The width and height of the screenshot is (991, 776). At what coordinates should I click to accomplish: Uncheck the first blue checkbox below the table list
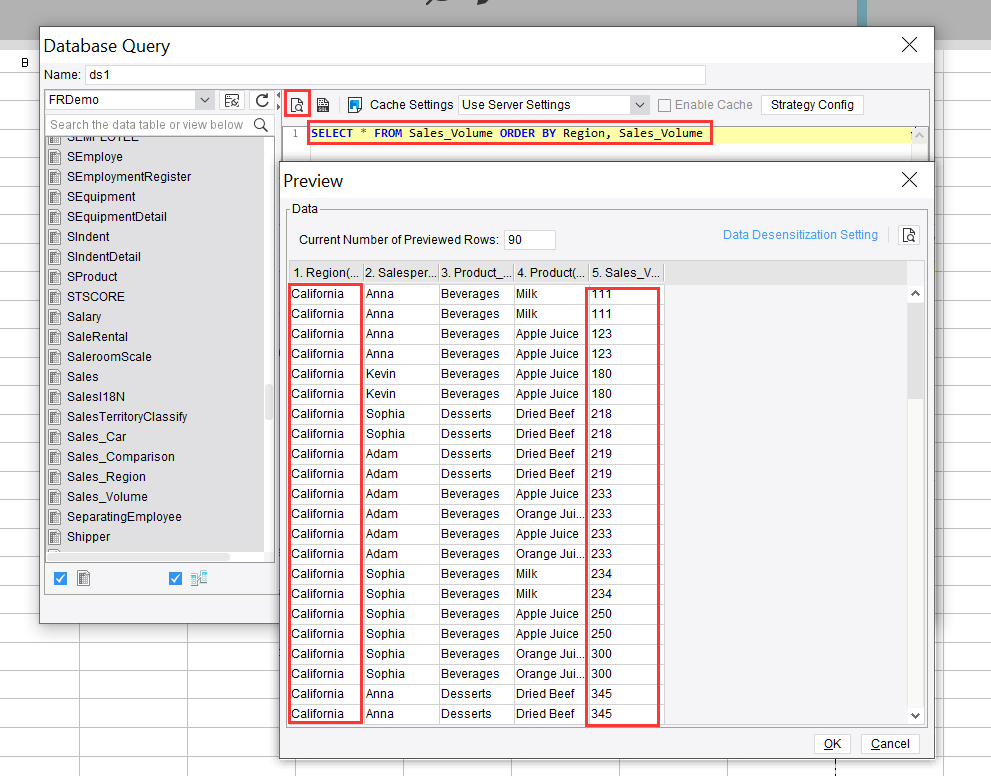tap(60, 578)
